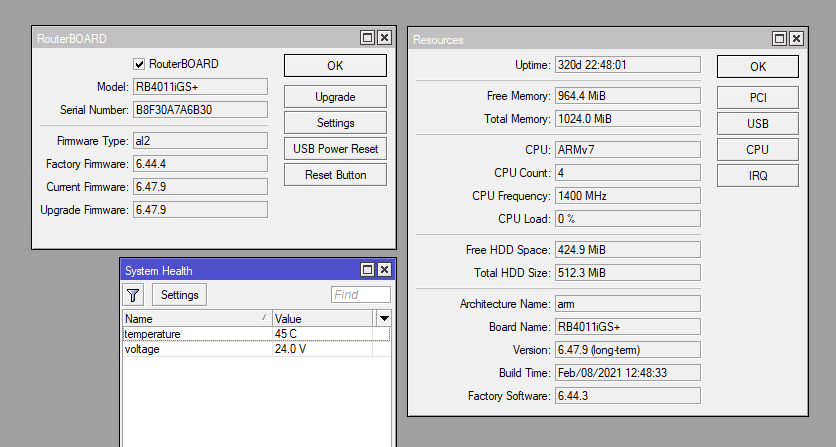Click the Reset Button button
Viewport: 836px width, 447px height.
[x=335, y=175]
